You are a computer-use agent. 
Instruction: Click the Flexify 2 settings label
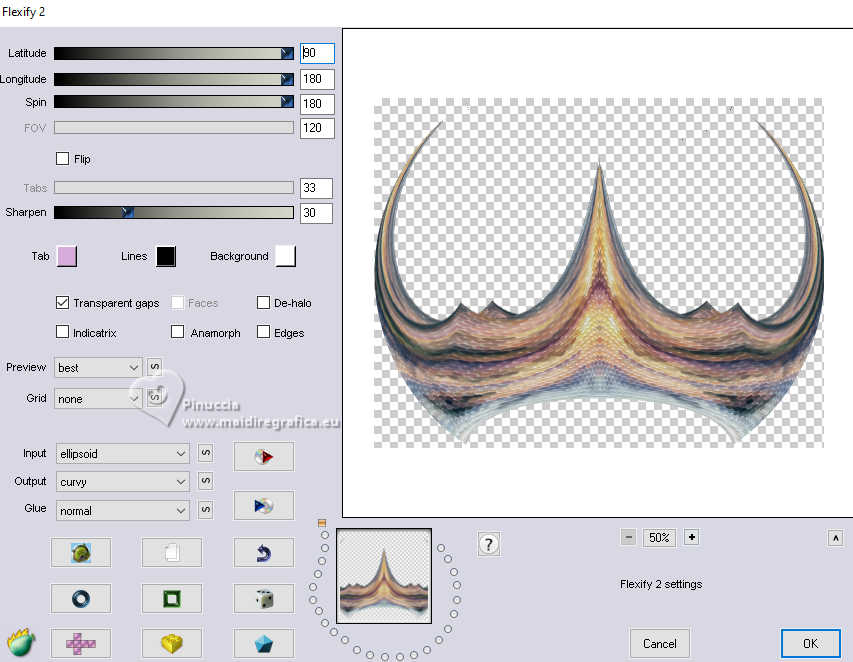[x=661, y=584]
